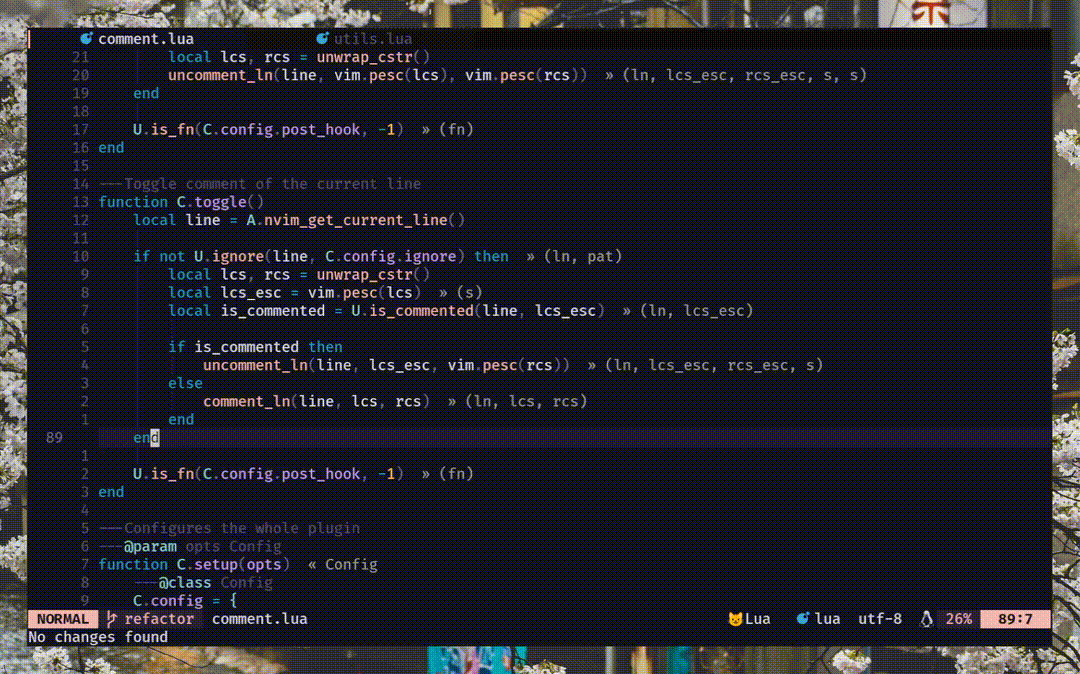Click the NORMAL mode indicator
Screen dimensions: 1080x674
tap(61, 619)
